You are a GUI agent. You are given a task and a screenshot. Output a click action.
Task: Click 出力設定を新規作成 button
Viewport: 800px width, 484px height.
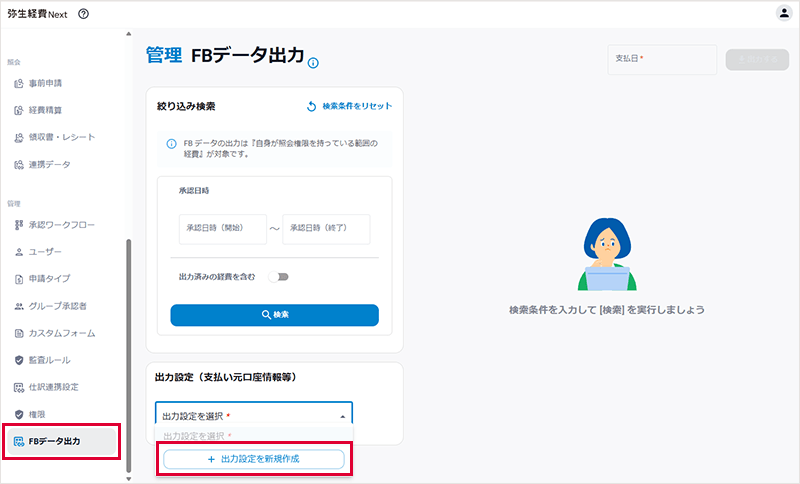tap(254, 459)
